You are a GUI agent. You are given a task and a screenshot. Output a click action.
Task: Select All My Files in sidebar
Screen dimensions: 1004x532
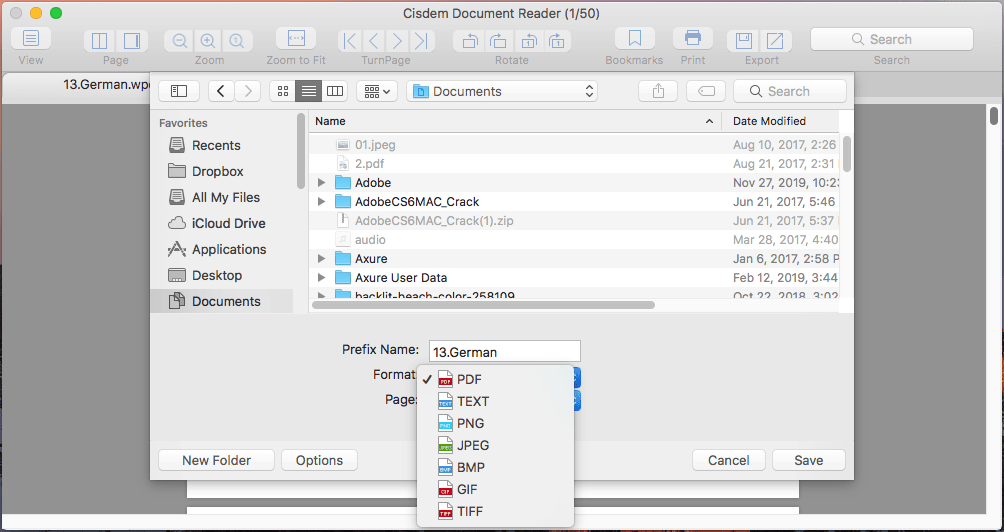pos(221,197)
